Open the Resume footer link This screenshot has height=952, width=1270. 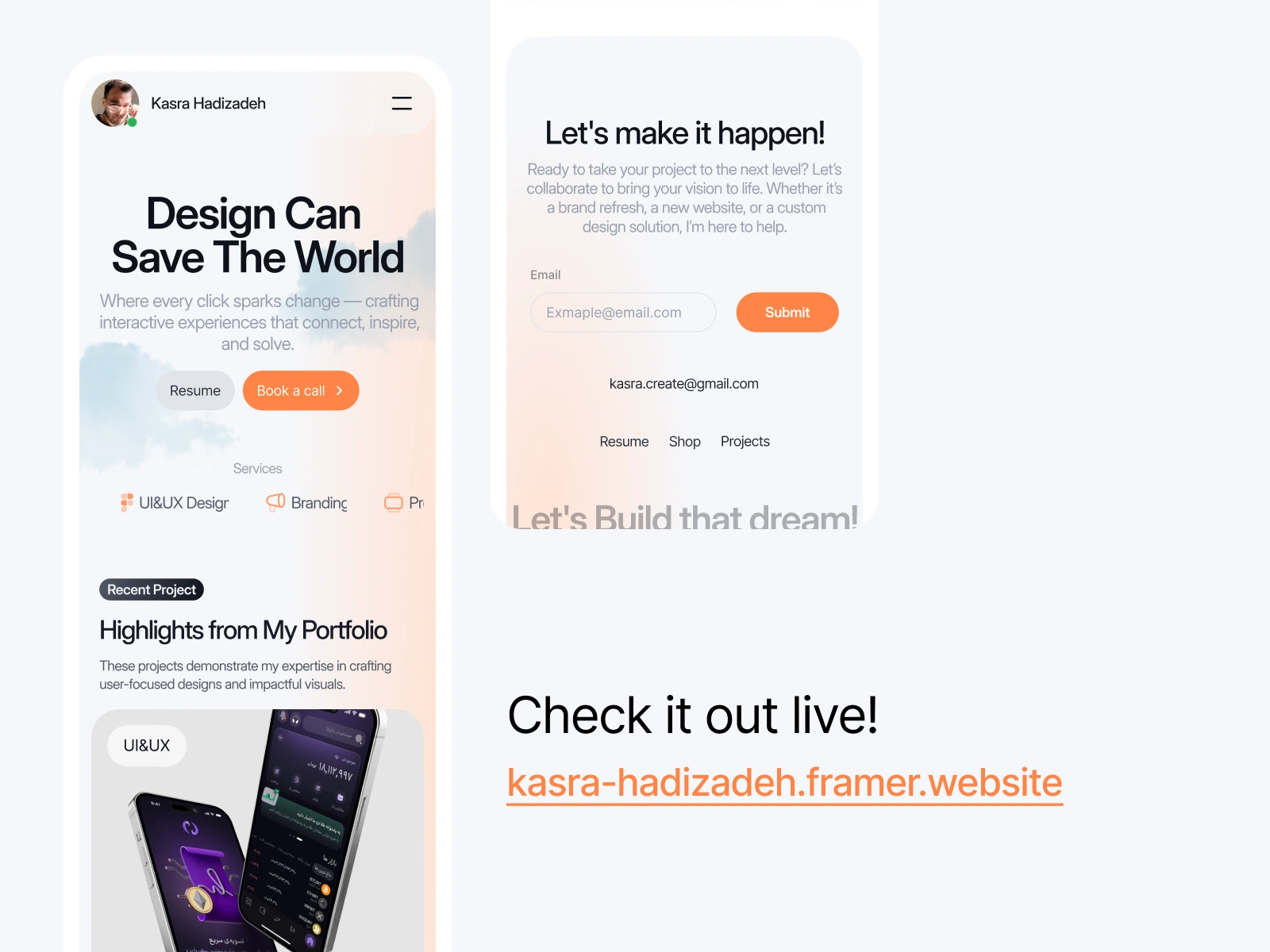click(624, 442)
